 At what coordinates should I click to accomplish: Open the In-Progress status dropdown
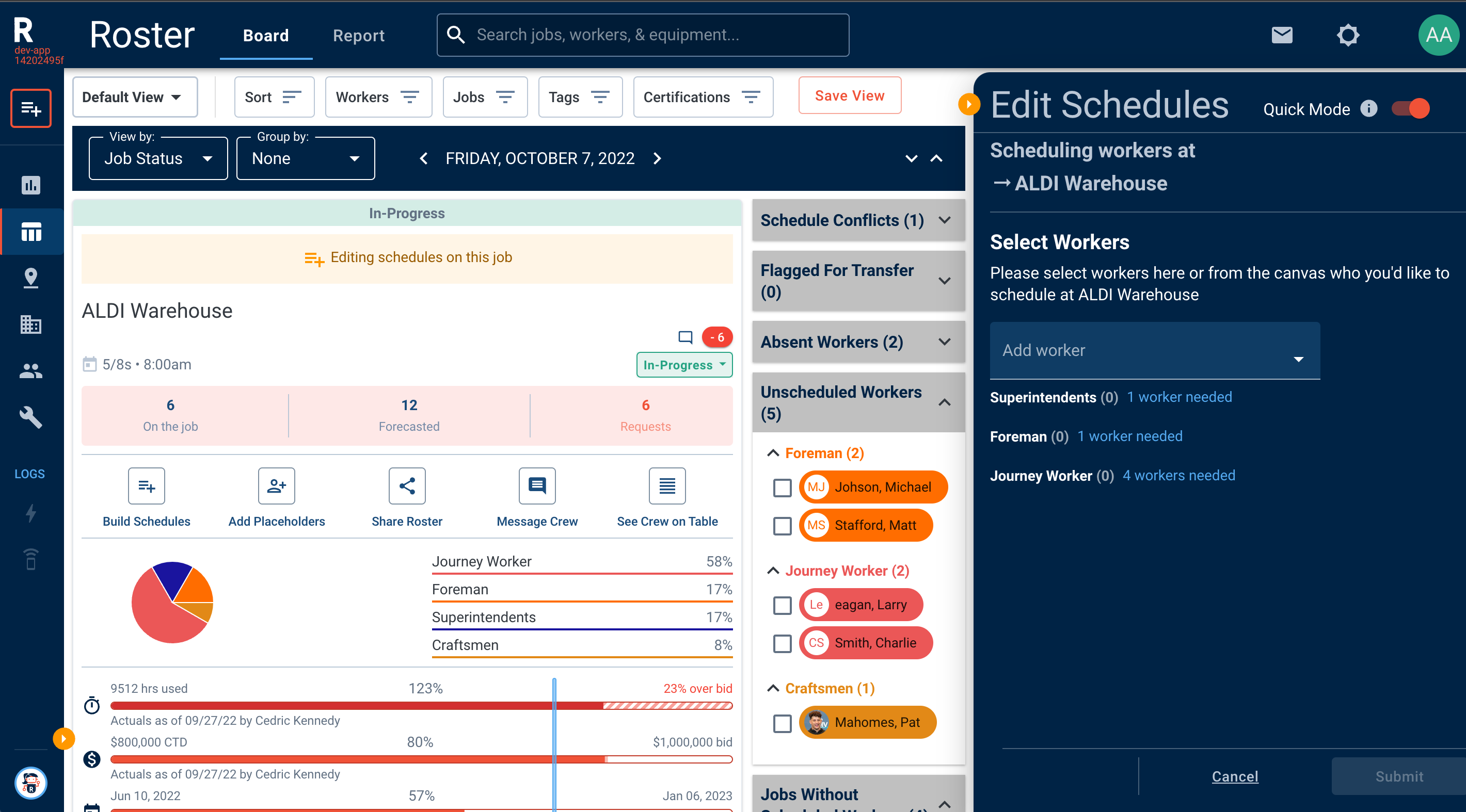(684, 365)
